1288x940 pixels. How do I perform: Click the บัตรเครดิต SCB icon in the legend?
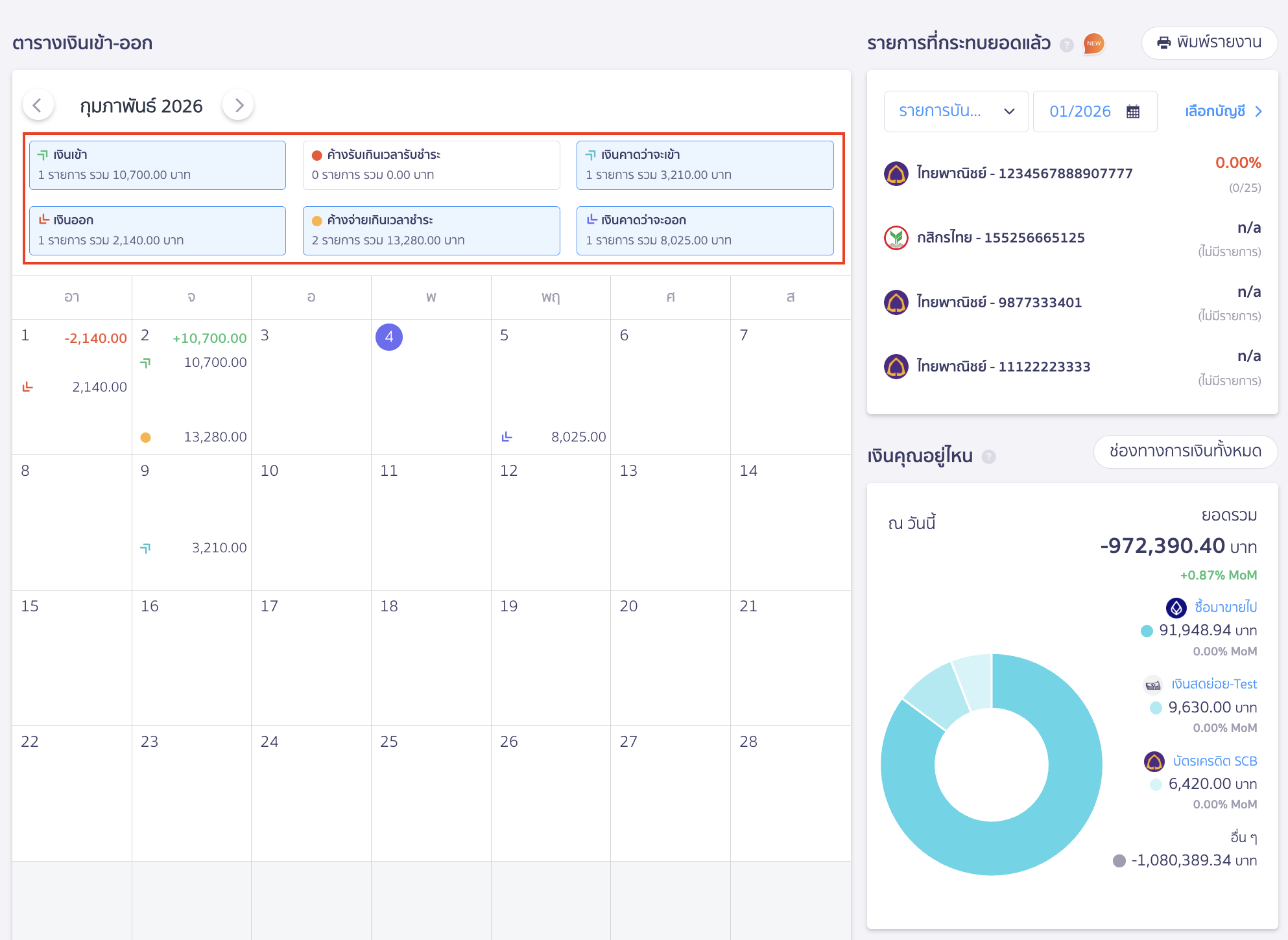[x=1154, y=761]
